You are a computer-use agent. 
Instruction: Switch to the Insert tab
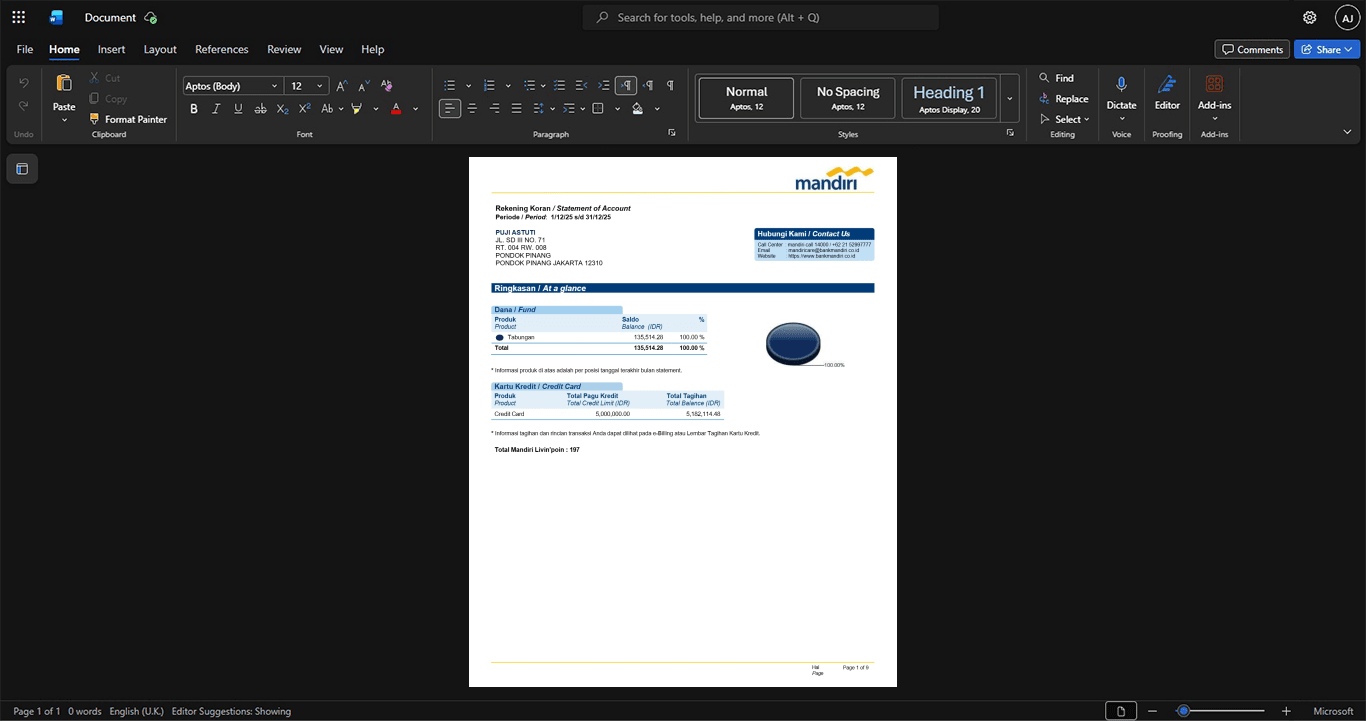111,49
